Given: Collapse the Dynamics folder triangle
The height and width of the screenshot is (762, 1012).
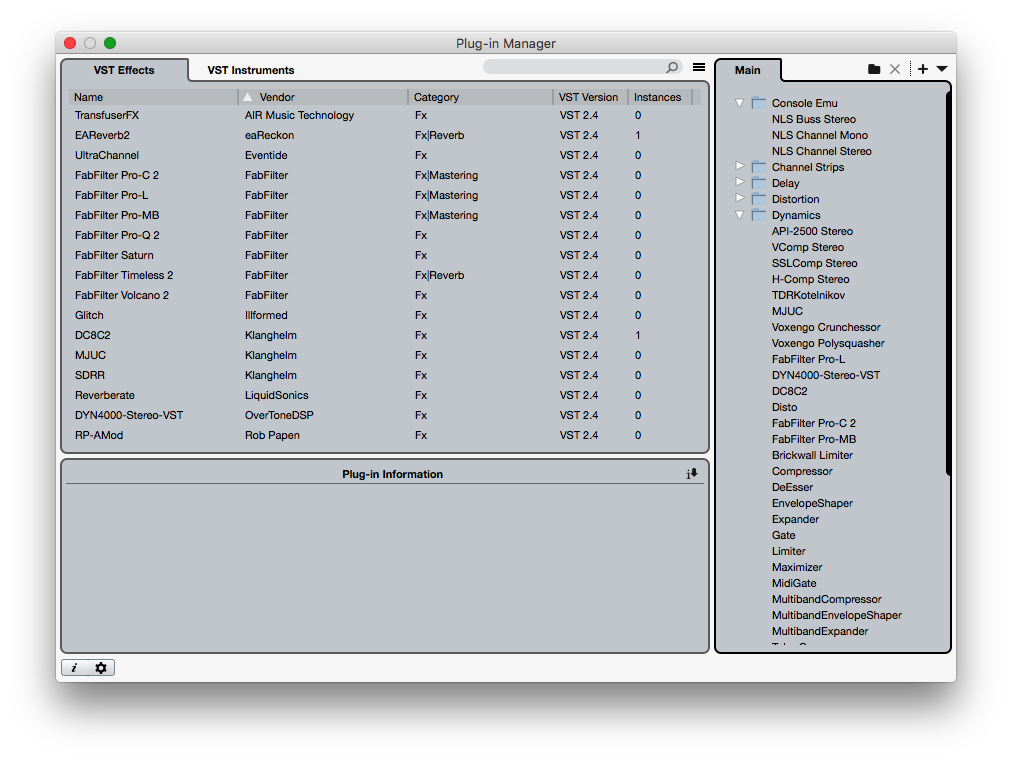Looking at the screenshot, I should 739,215.
